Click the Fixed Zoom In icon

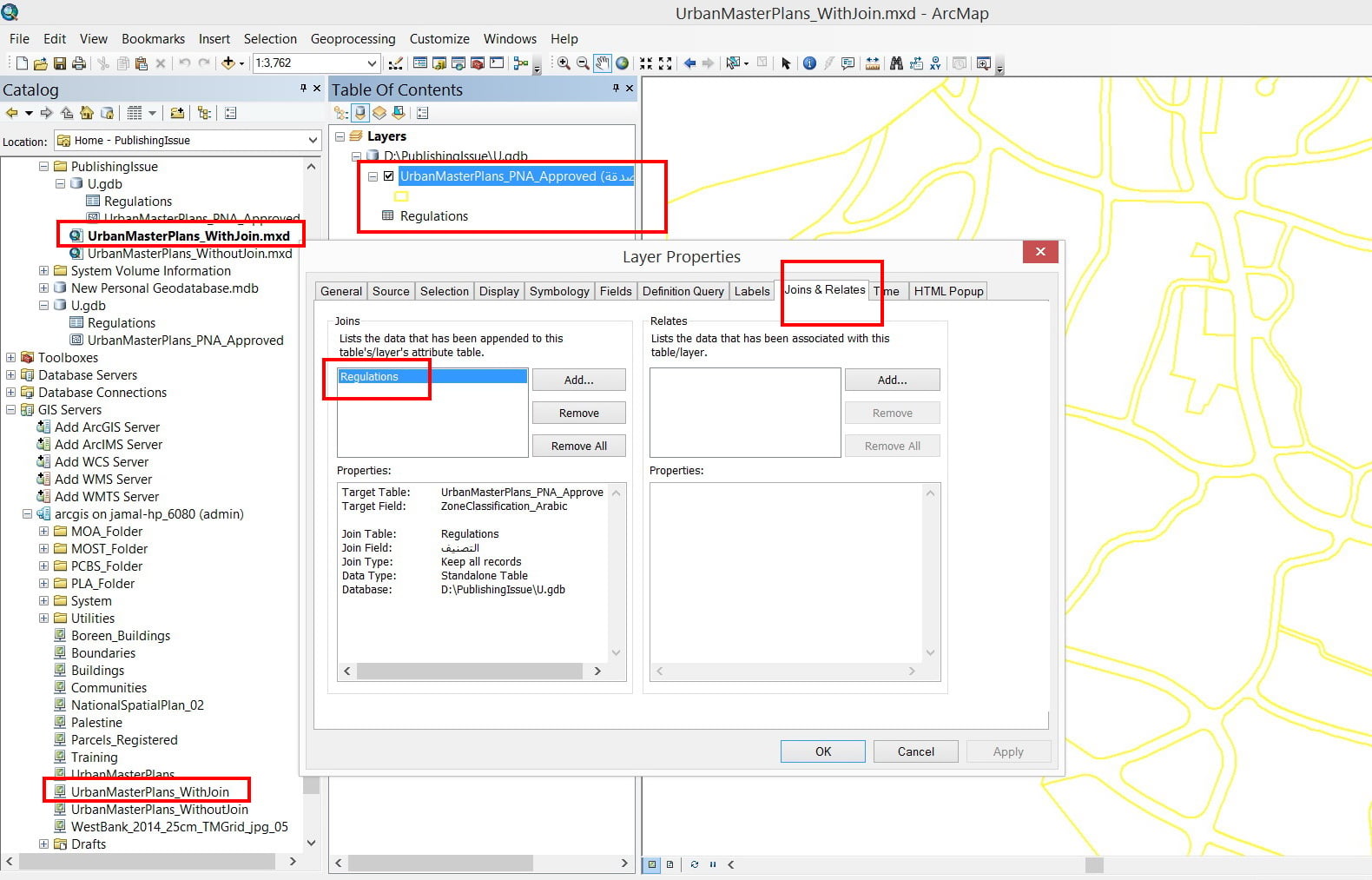646,63
